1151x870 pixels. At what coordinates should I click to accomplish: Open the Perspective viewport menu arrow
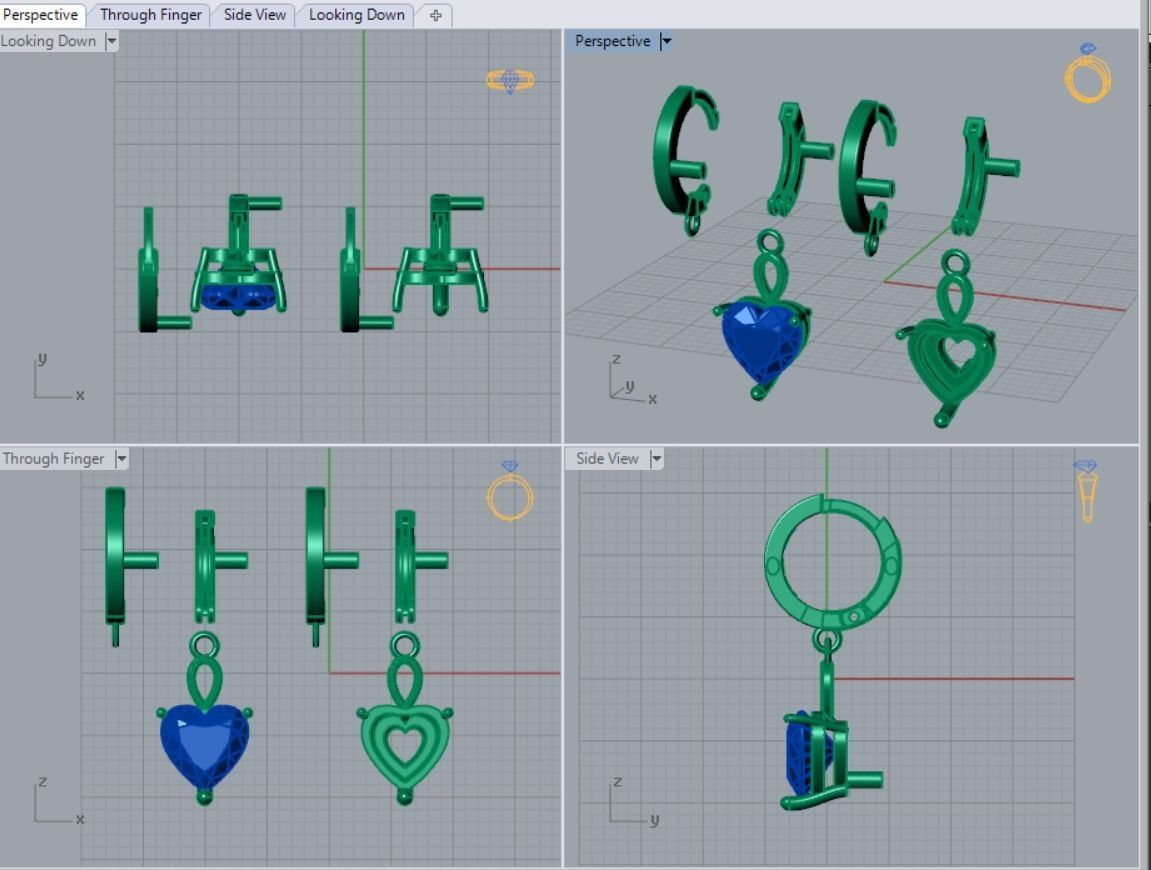click(x=666, y=41)
